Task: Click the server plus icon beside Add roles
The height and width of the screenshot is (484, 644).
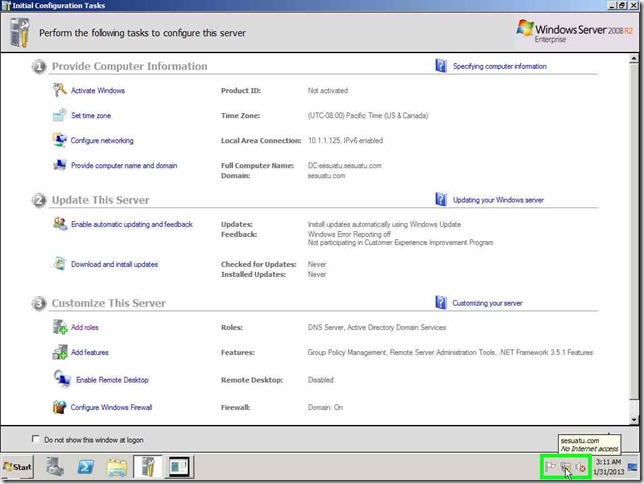Action: 60,327
